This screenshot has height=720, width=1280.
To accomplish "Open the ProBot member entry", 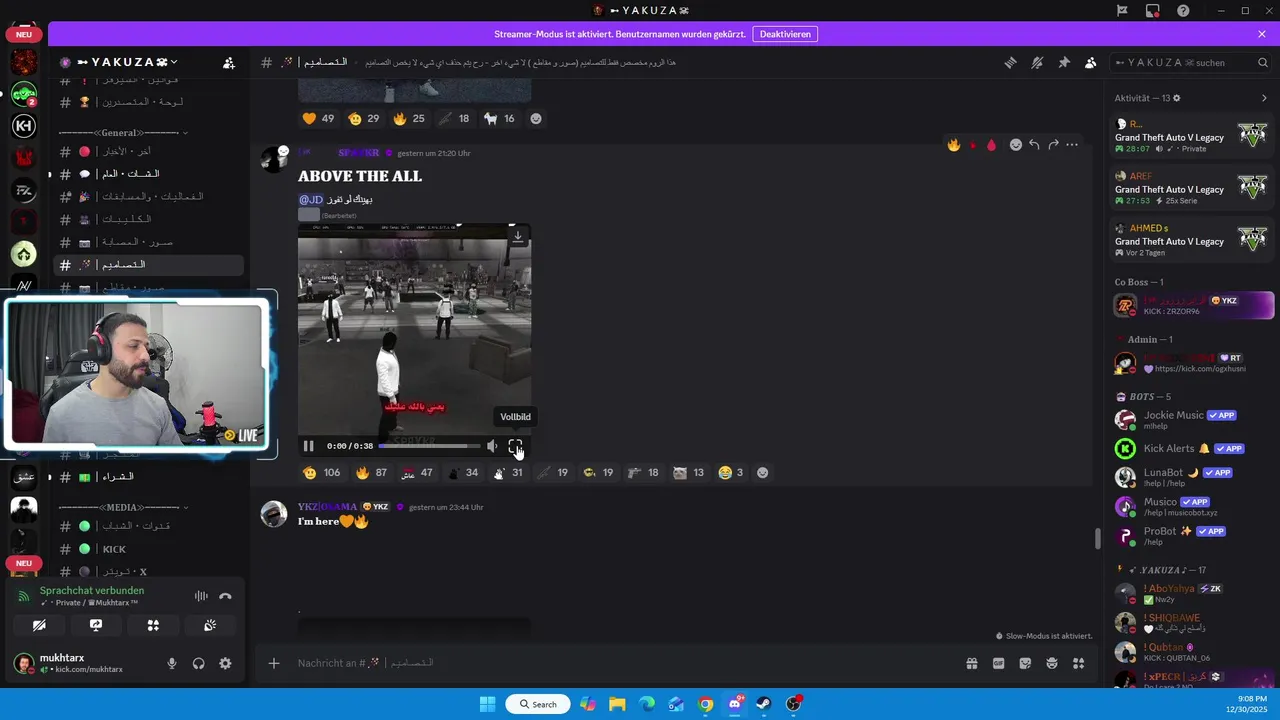I will [1192, 536].
